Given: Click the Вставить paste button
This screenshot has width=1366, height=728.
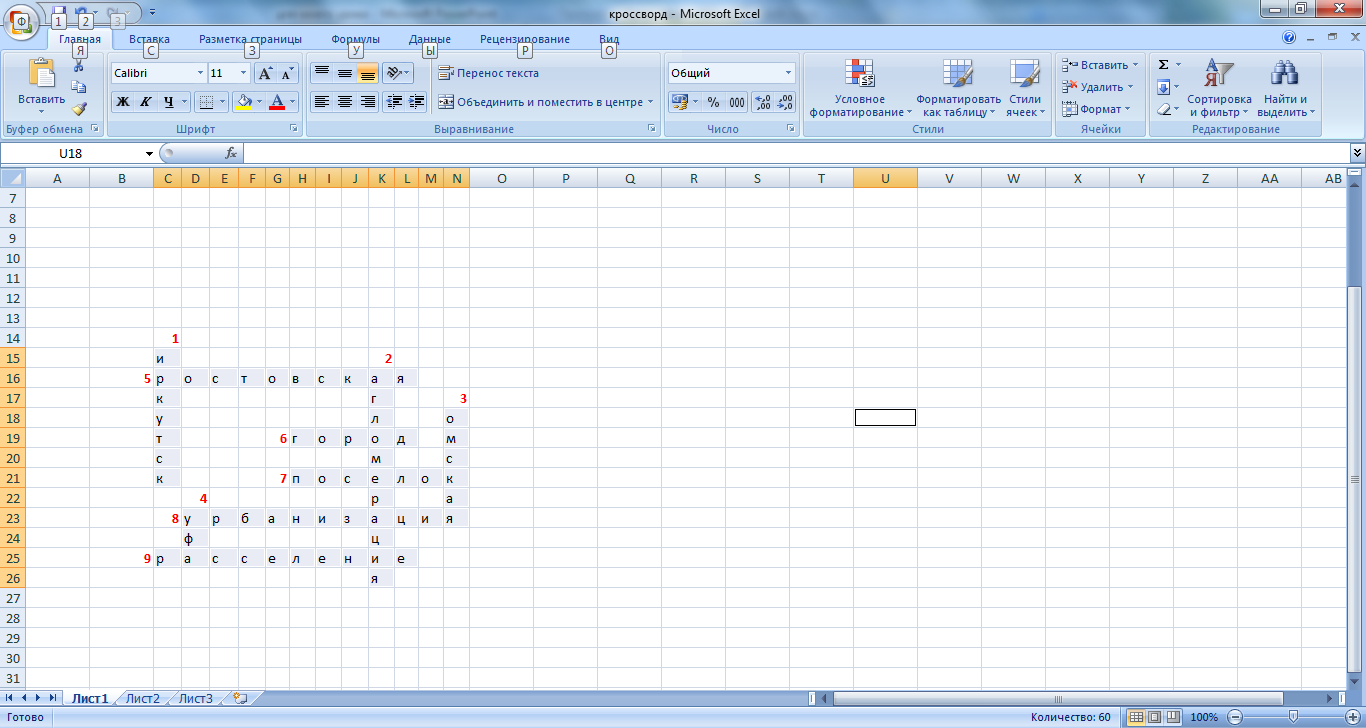Looking at the screenshot, I should [x=42, y=86].
